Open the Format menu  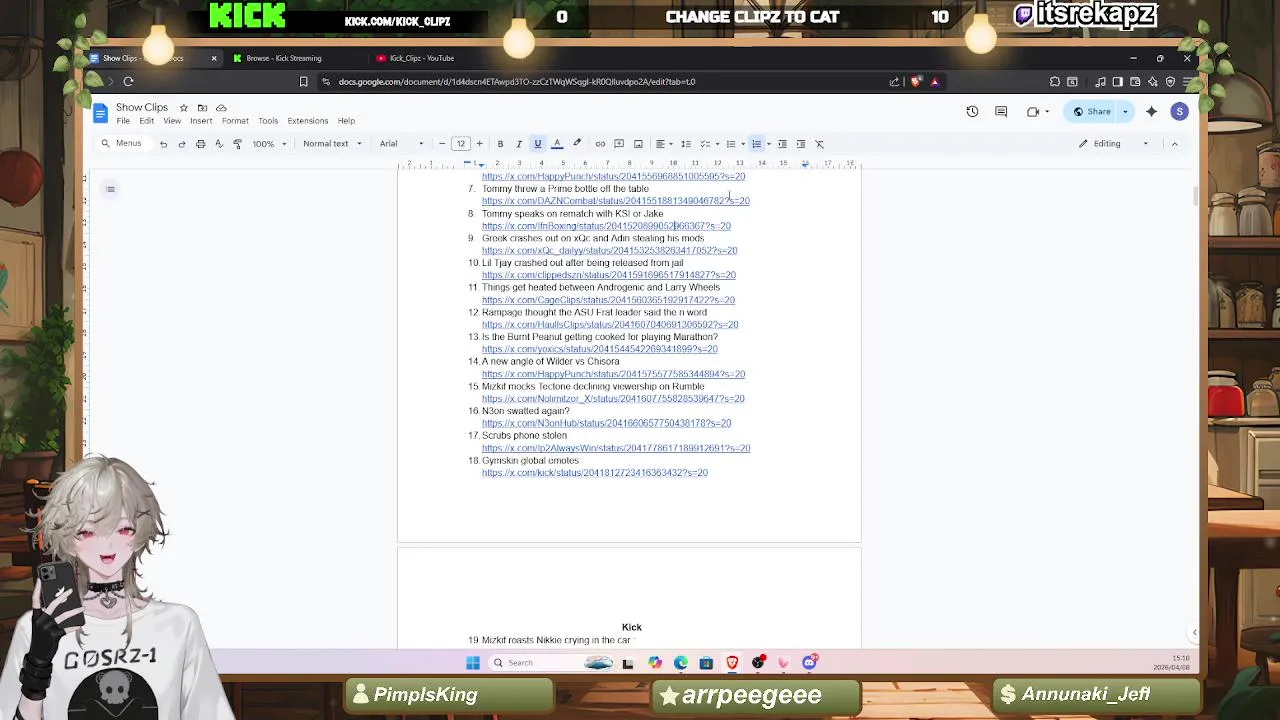[x=235, y=121]
